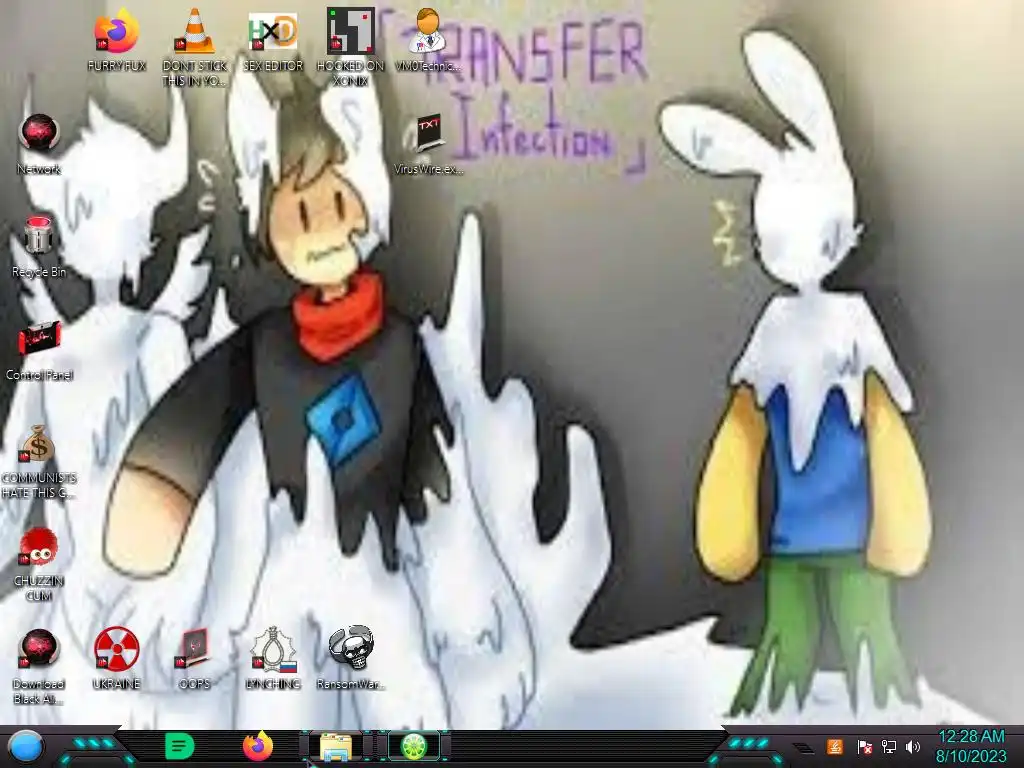Click the orange Java tray icon
Screen dimensions: 1024x768
tap(835, 746)
